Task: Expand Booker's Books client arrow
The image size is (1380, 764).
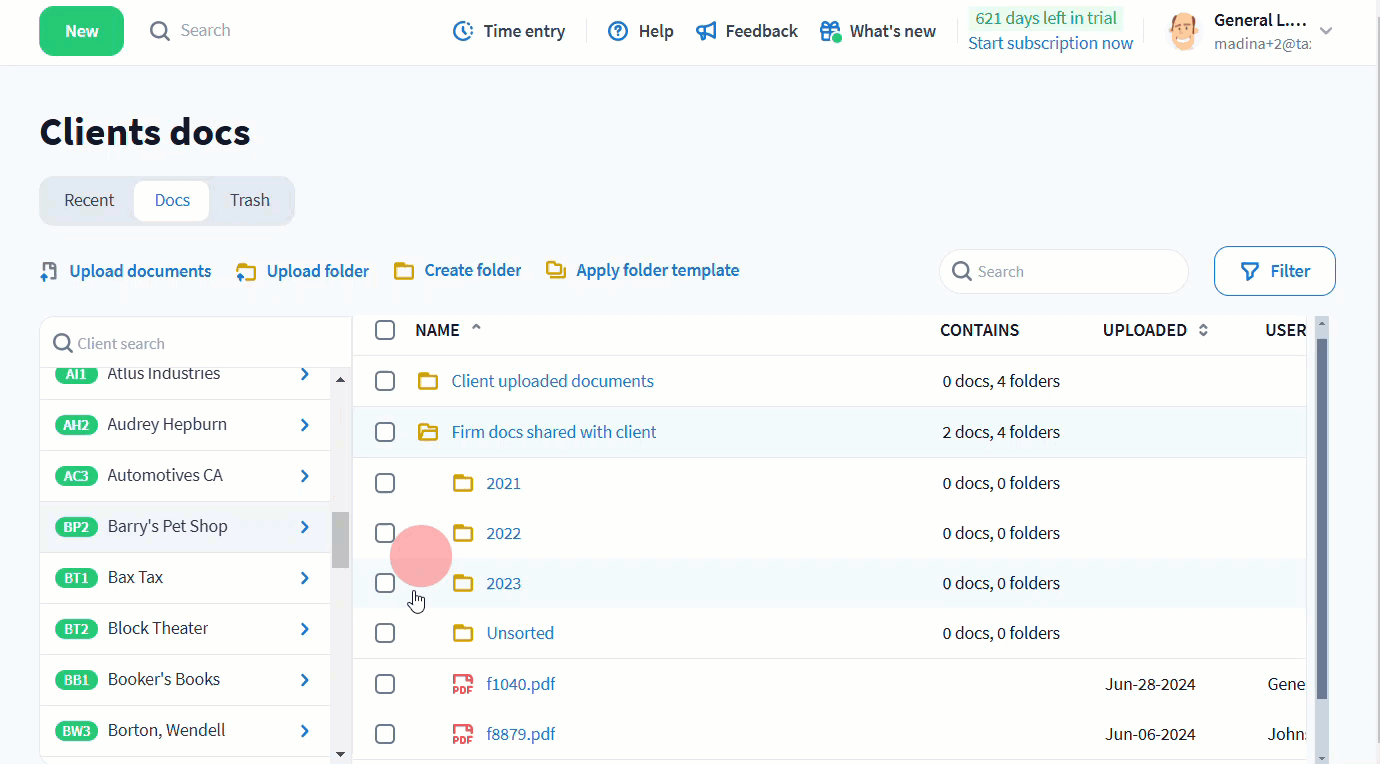Action: (x=305, y=680)
